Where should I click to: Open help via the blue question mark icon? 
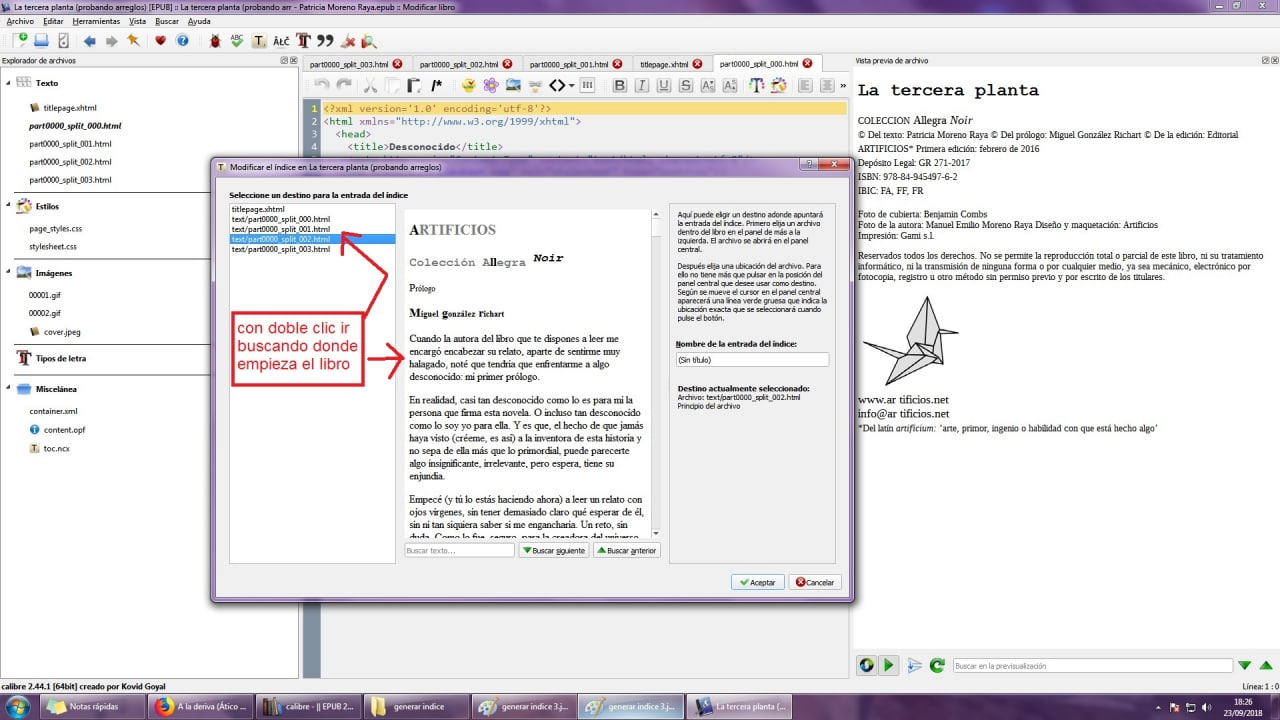[x=182, y=41]
